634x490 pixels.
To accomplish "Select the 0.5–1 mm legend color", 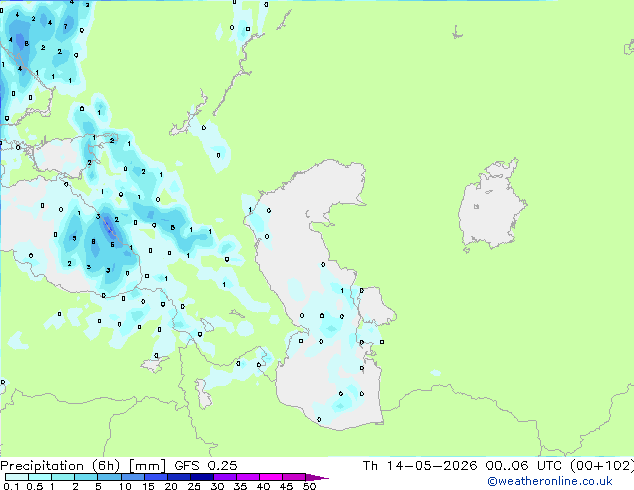I will pos(40,477).
